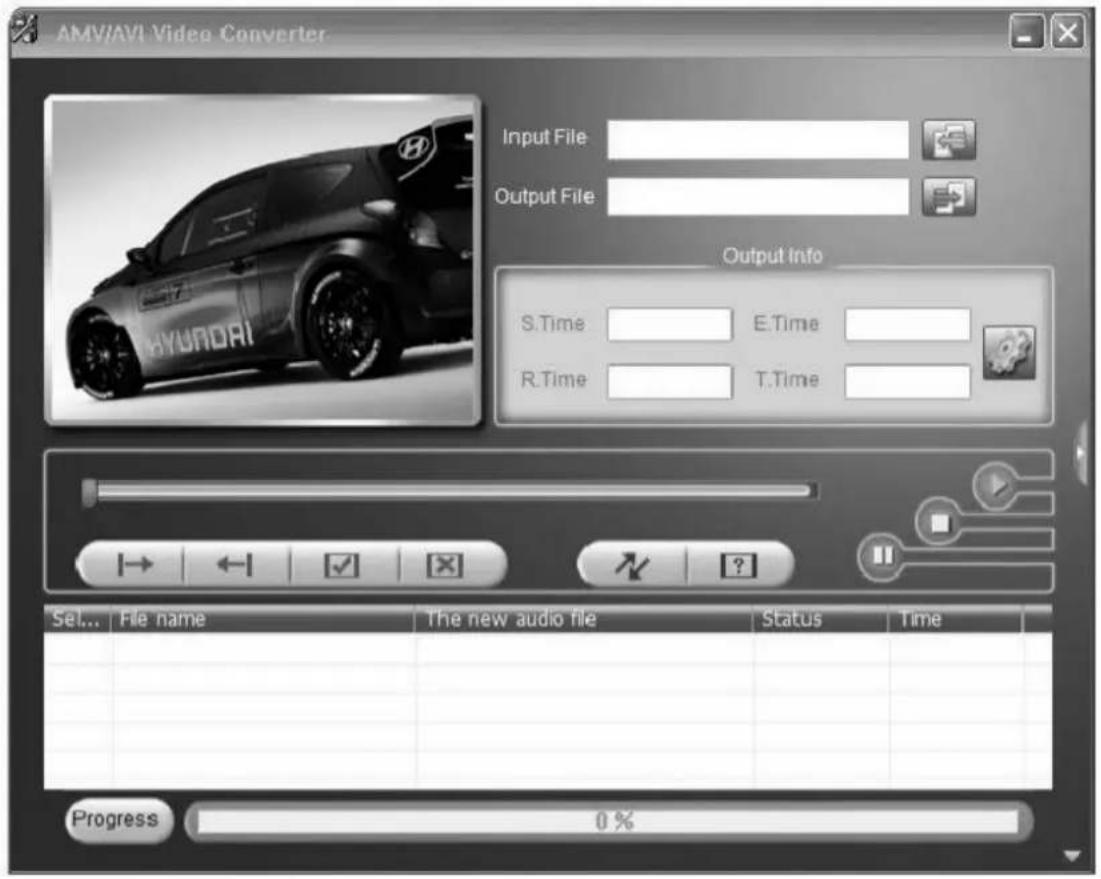Minimize the AMV/AVI Video Converter window
The image size is (1101, 879).
pos(1026,32)
